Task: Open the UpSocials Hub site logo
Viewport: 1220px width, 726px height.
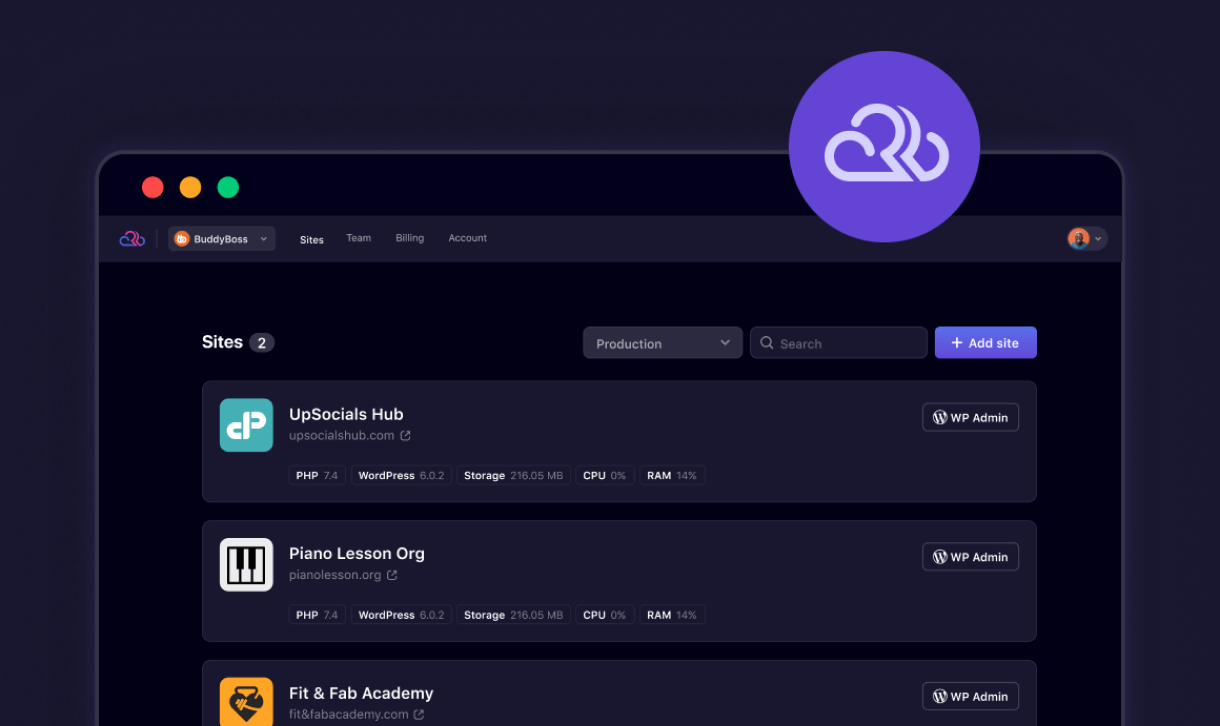Action: [246, 425]
